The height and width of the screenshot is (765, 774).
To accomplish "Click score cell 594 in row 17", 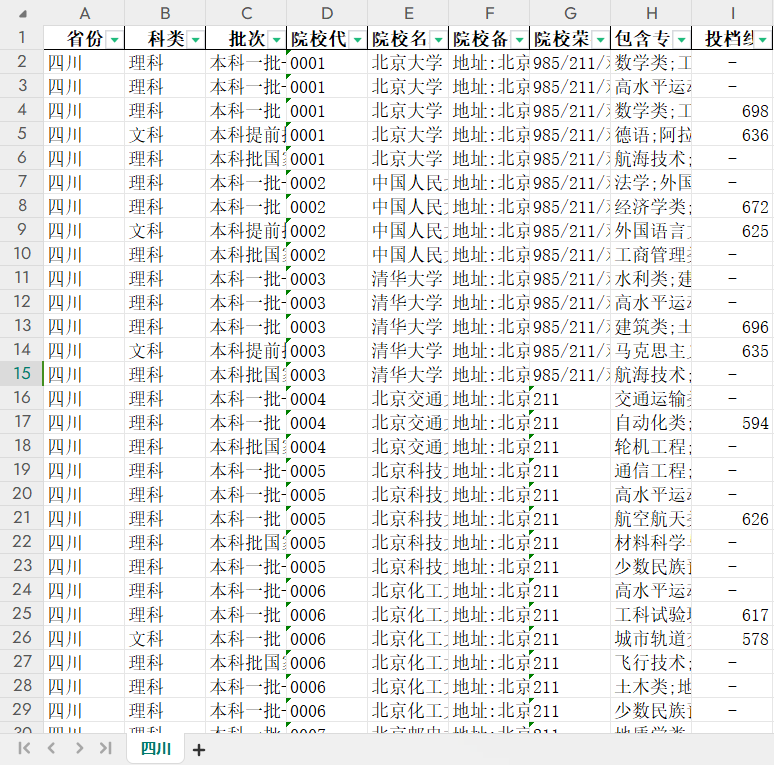I will pyautogui.click(x=733, y=422).
